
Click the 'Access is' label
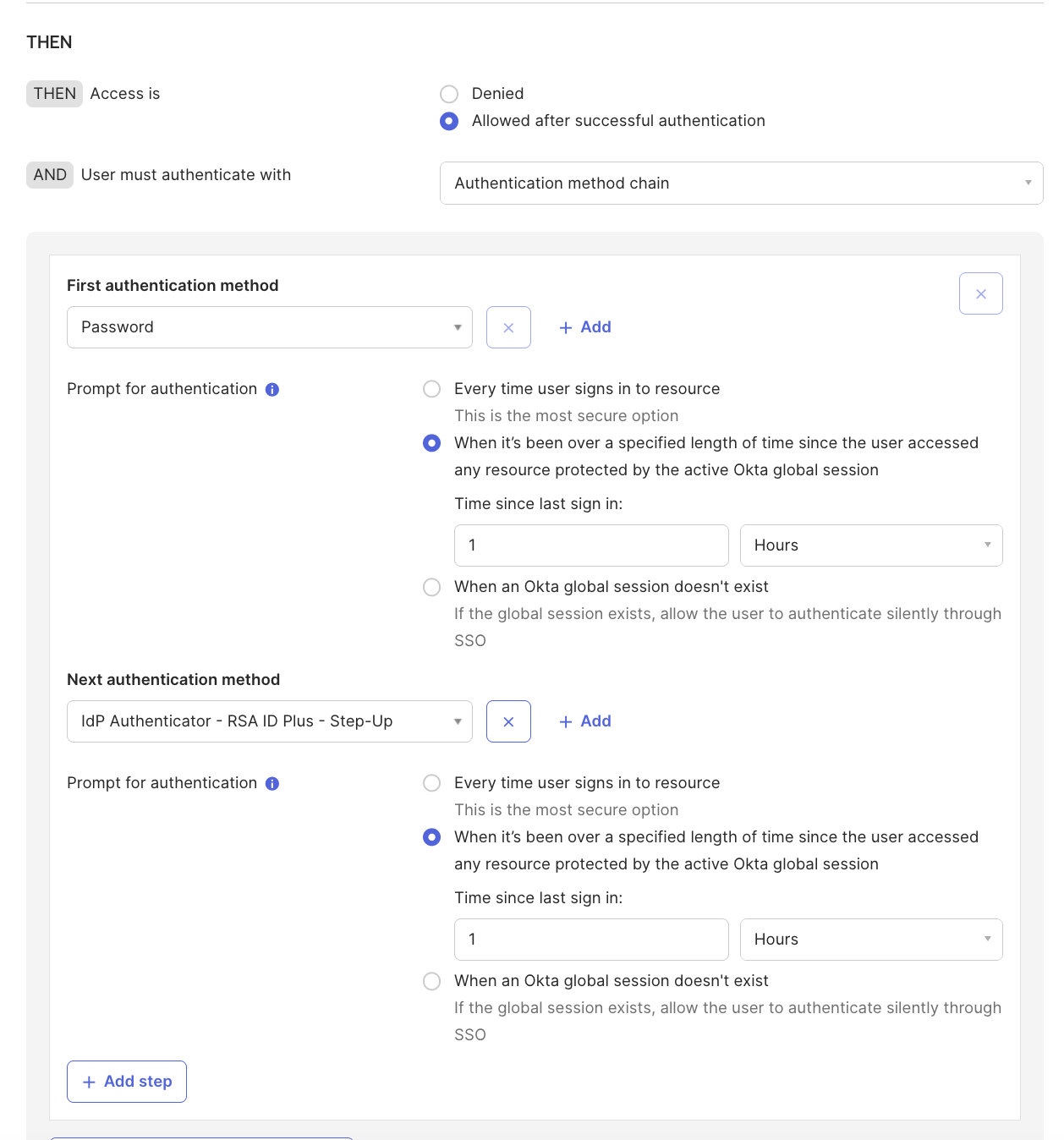[x=125, y=94]
